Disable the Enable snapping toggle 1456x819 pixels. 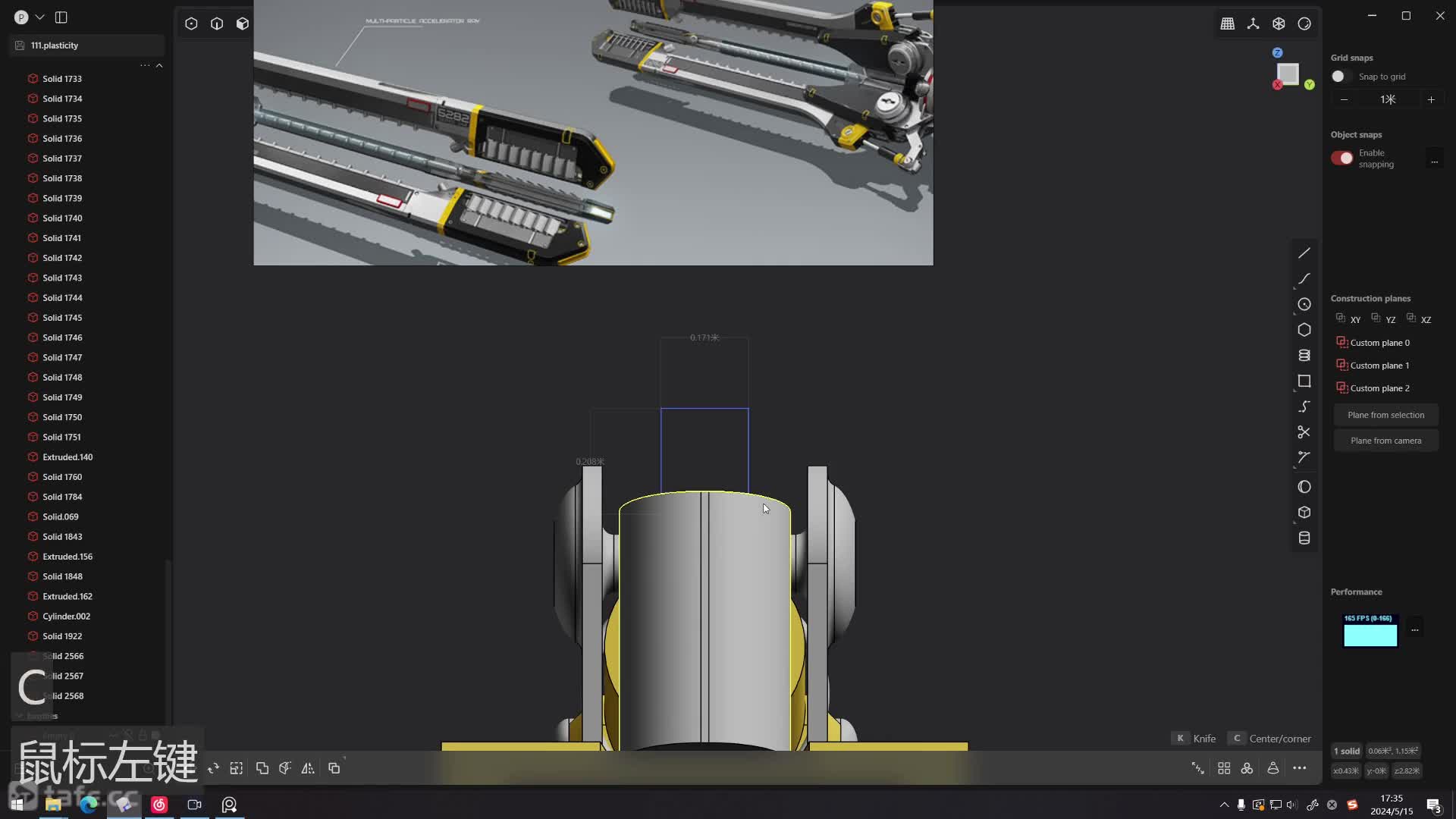pos(1342,158)
